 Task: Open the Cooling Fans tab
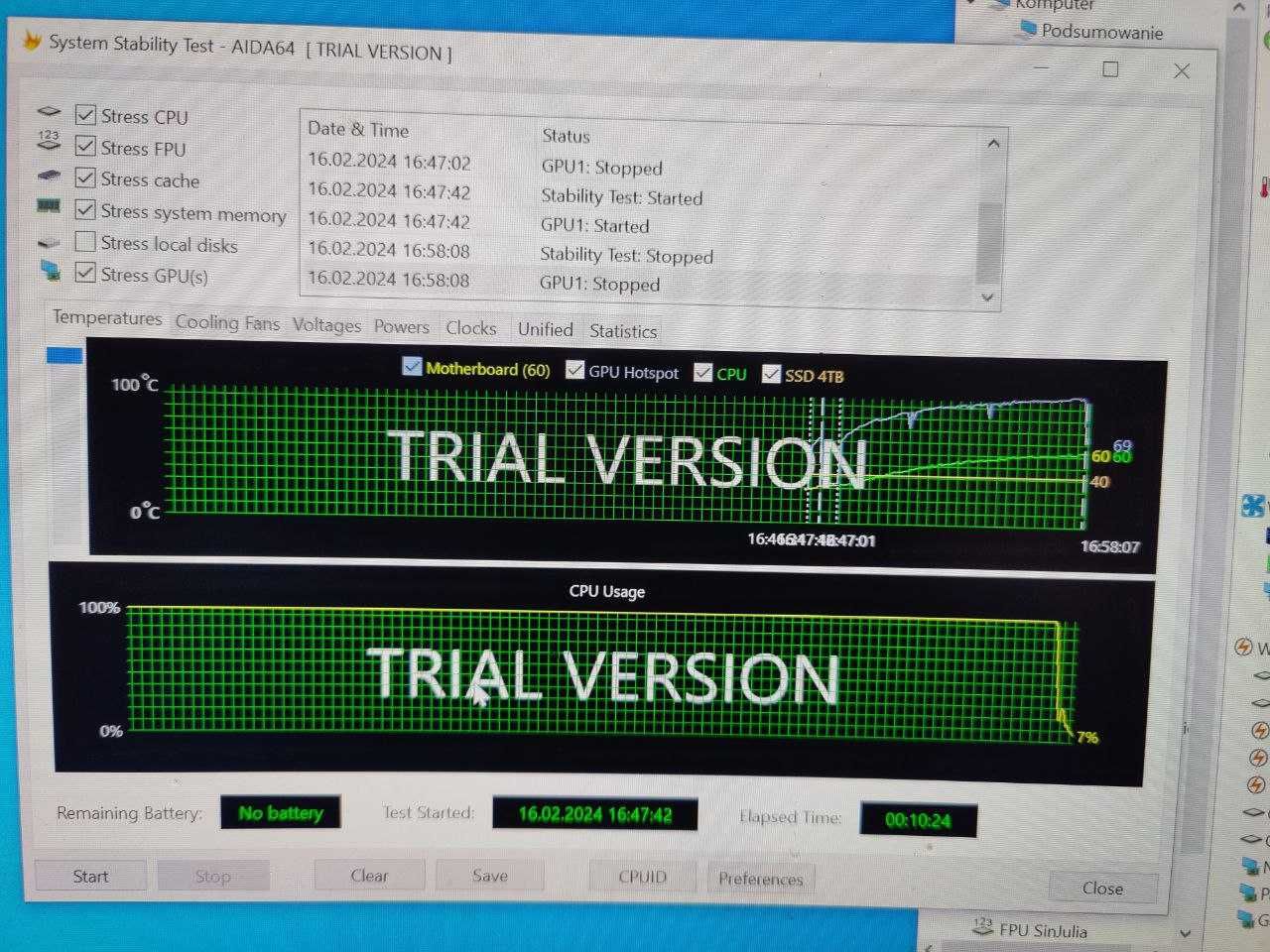pos(227,322)
